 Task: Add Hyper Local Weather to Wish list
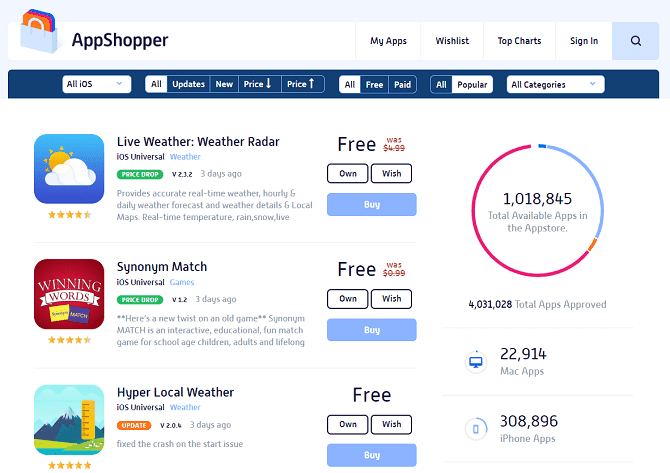point(391,424)
